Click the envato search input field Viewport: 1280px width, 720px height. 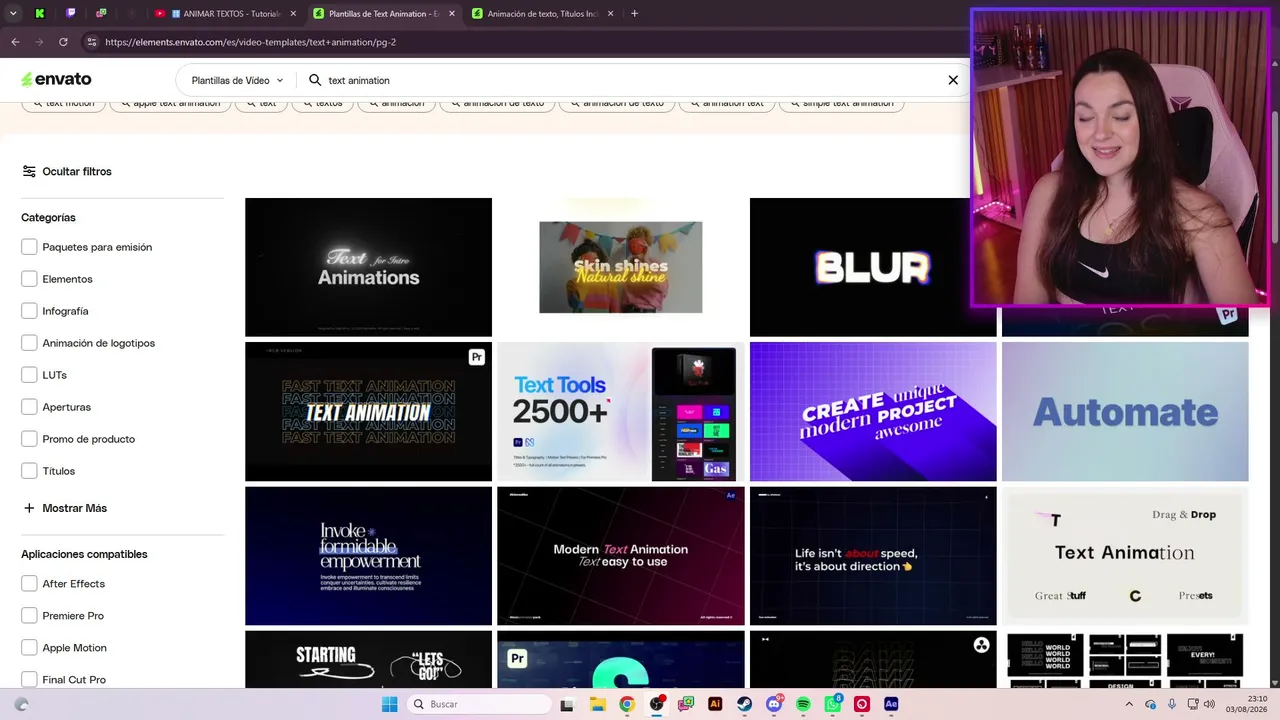630,80
